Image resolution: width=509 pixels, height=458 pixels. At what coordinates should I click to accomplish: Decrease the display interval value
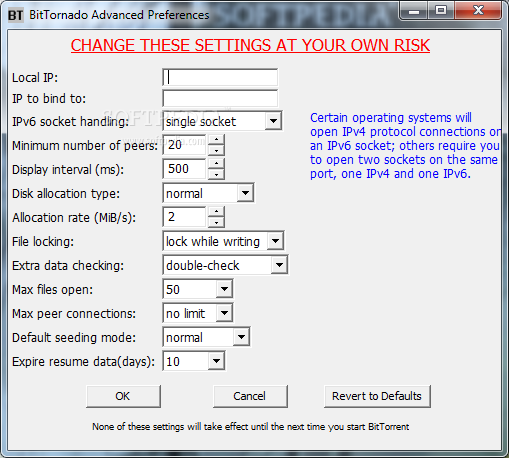pyautogui.click(x=217, y=174)
